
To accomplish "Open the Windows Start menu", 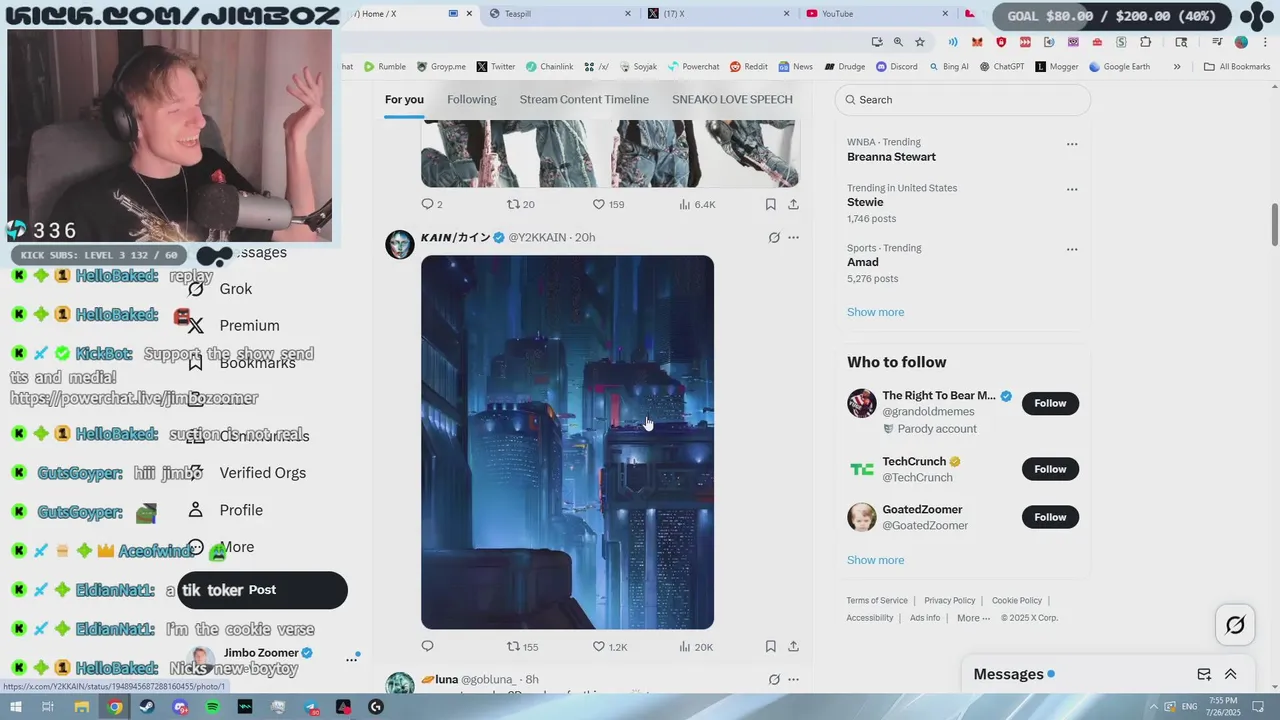I will pos(15,707).
